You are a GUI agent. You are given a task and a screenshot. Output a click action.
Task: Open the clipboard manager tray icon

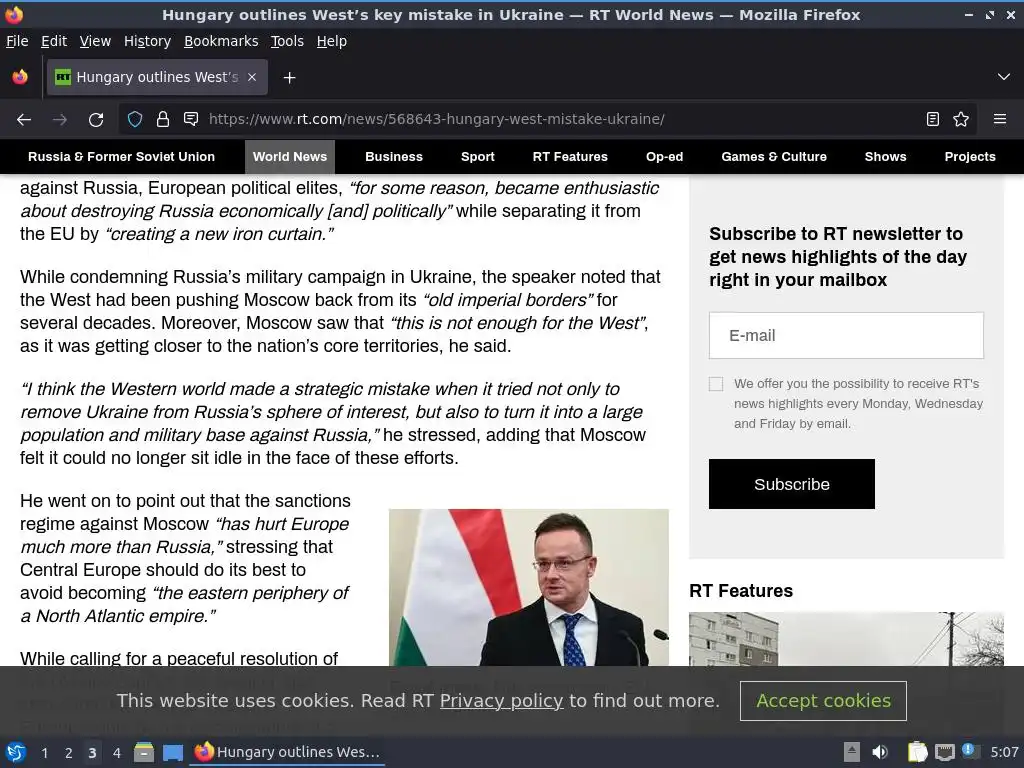tap(917, 752)
